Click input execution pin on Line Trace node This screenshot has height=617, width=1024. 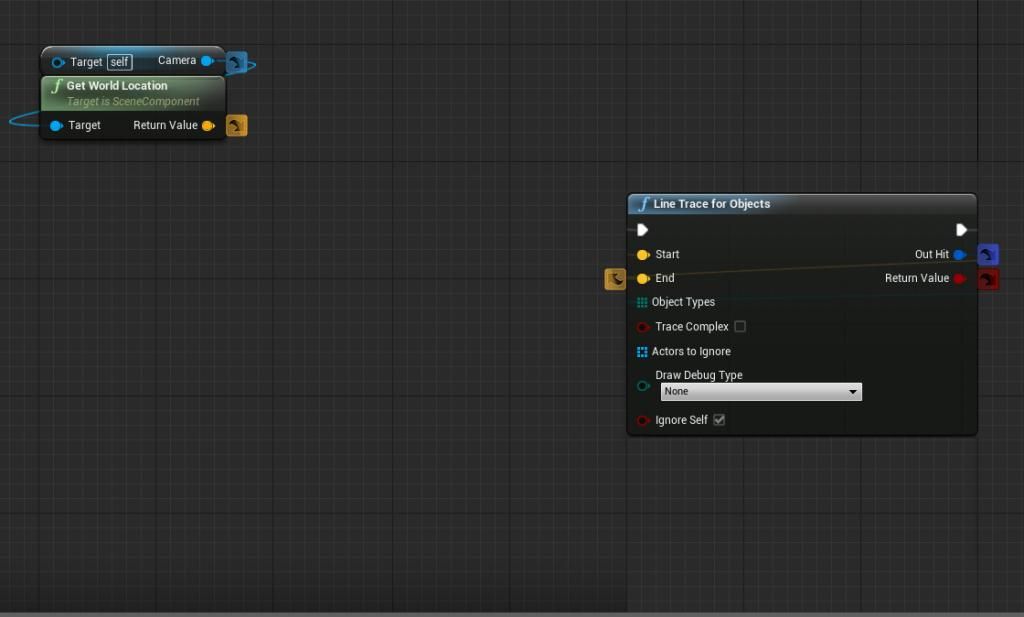[x=642, y=230]
